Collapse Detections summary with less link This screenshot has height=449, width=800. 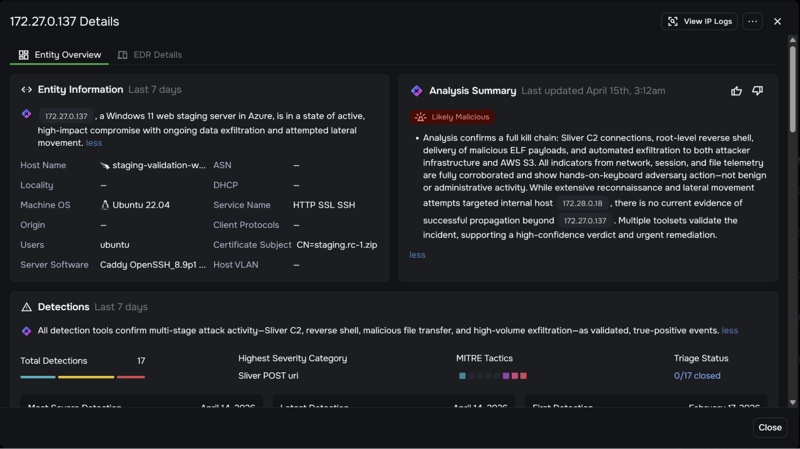[730, 331]
